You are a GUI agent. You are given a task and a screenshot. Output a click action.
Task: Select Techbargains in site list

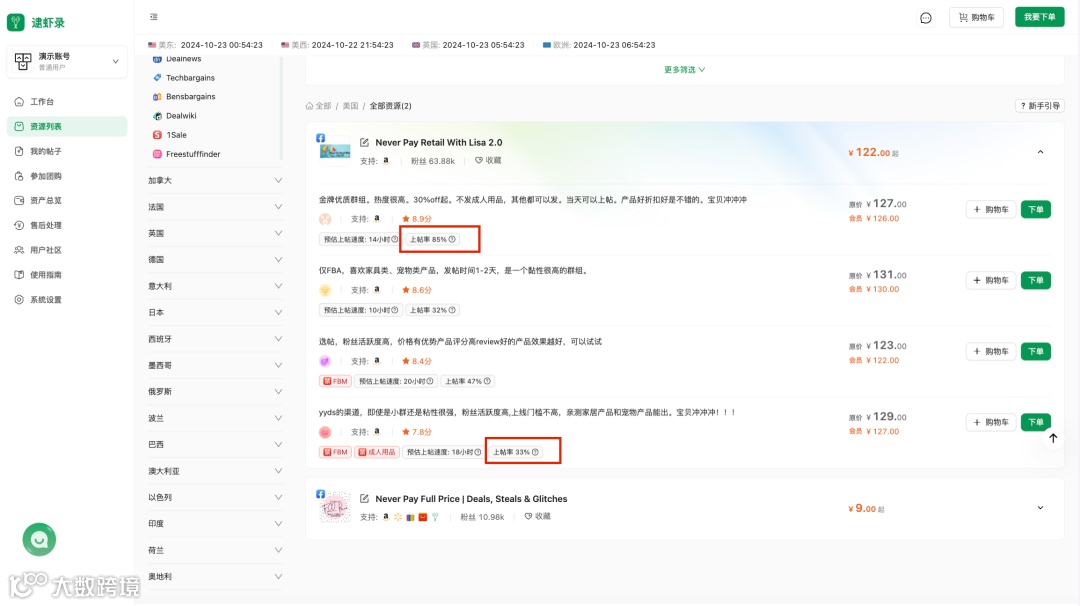[x=190, y=78]
